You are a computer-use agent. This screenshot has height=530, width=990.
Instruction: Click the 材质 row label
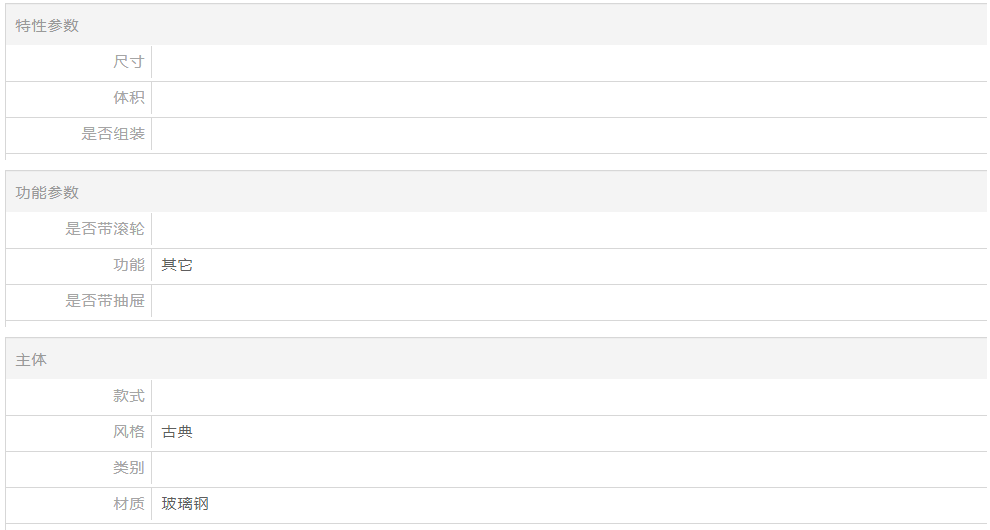pyautogui.click(x=129, y=504)
